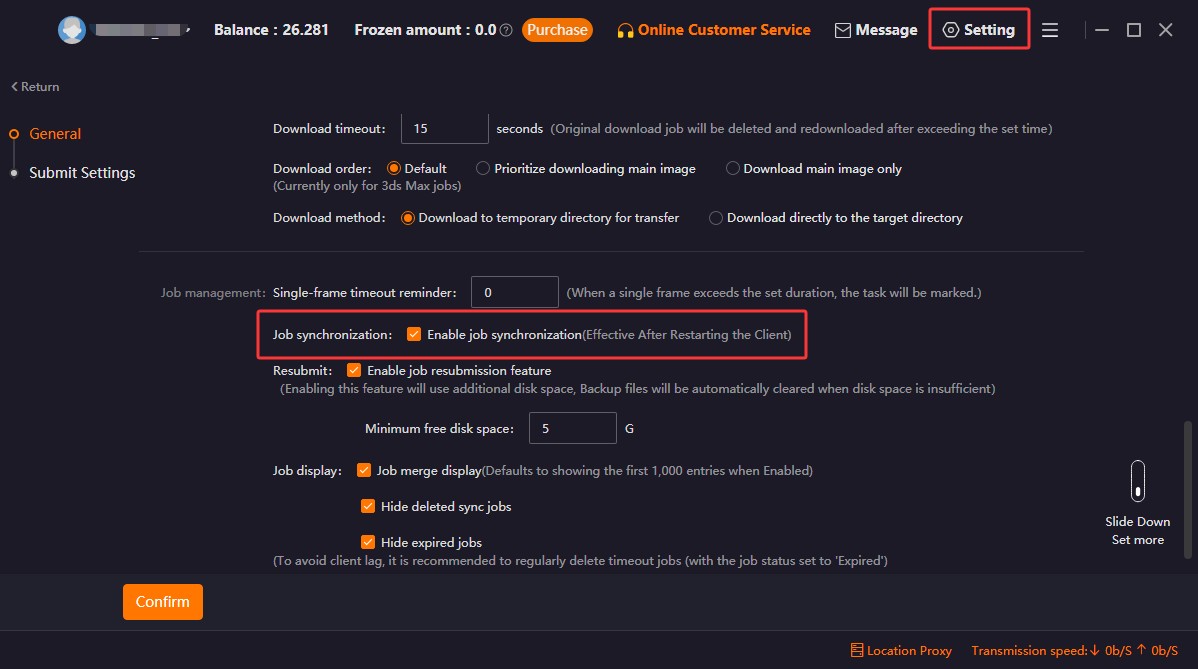Uncheck Hide expired jobs
The height and width of the screenshot is (669, 1198).
[x=368, y=541]
